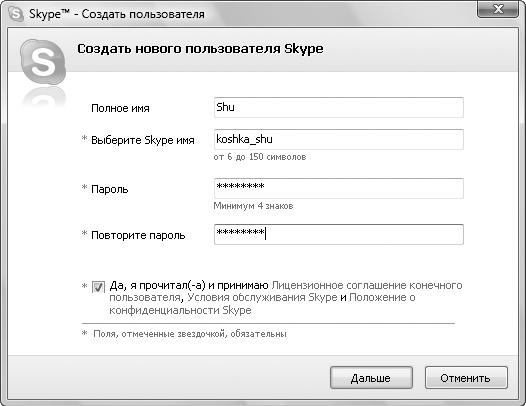Image resolution: width=526 pixels, height=406 pixels.
Task: Click the Минимум 4 знаков hint
Action: (x=253, y=206)
